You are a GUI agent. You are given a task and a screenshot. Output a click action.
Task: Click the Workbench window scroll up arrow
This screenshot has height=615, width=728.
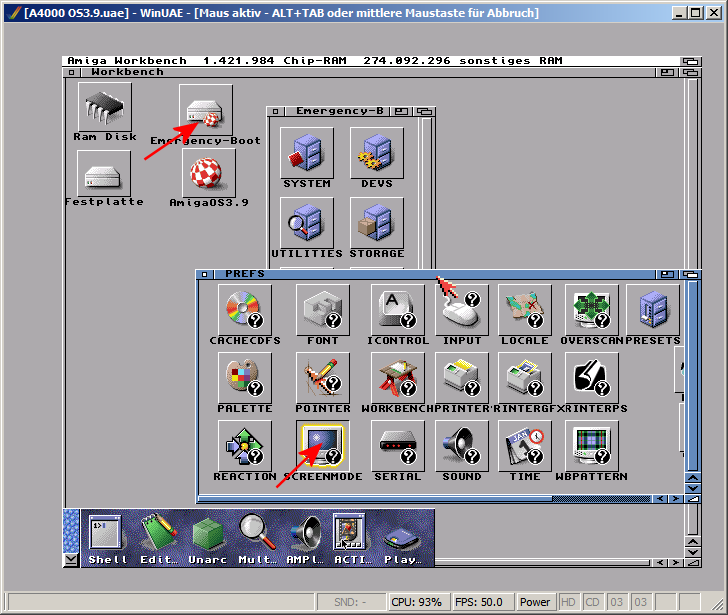point(692,542)
